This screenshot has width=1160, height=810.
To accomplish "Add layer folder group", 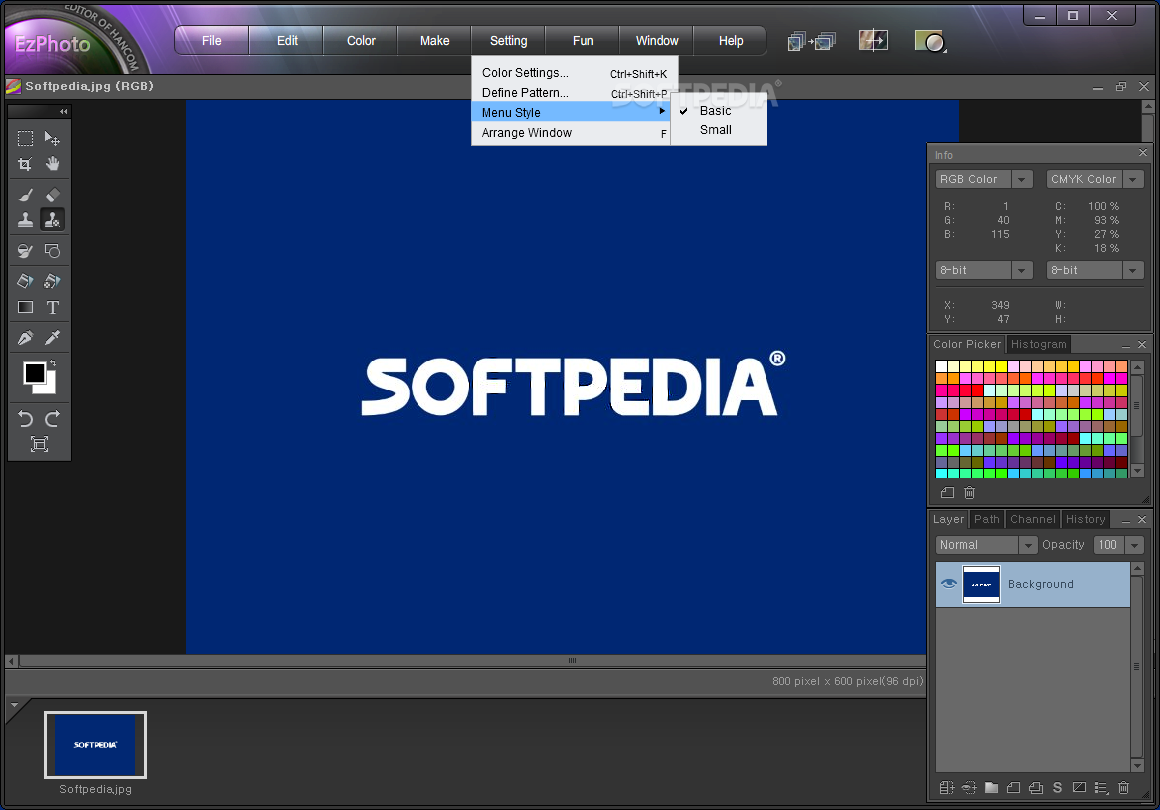I will click(x=991, y=788).
